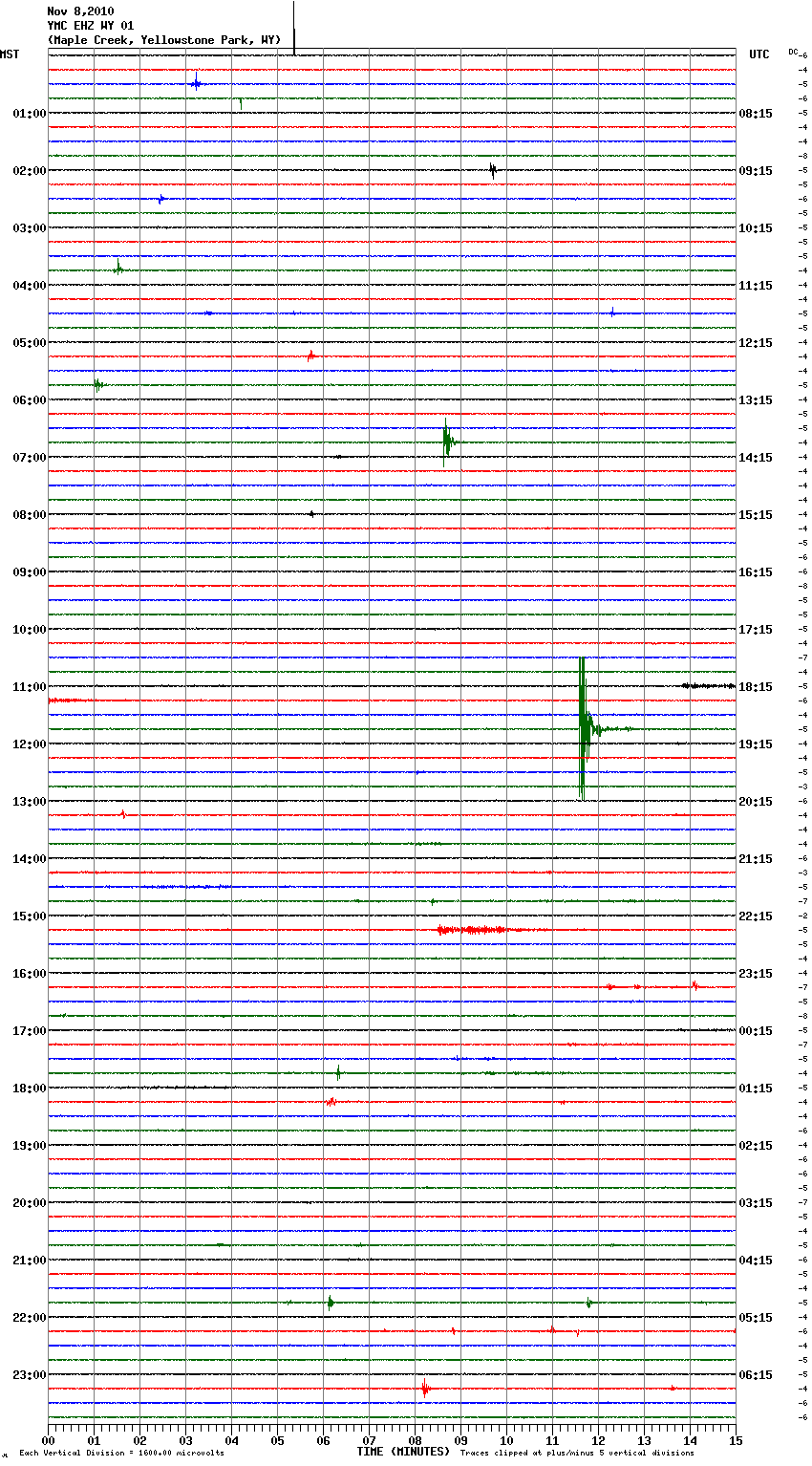Screen dimensions: 812x1466
Task: Click the '18:15' UTC time label
Action: 756,687
